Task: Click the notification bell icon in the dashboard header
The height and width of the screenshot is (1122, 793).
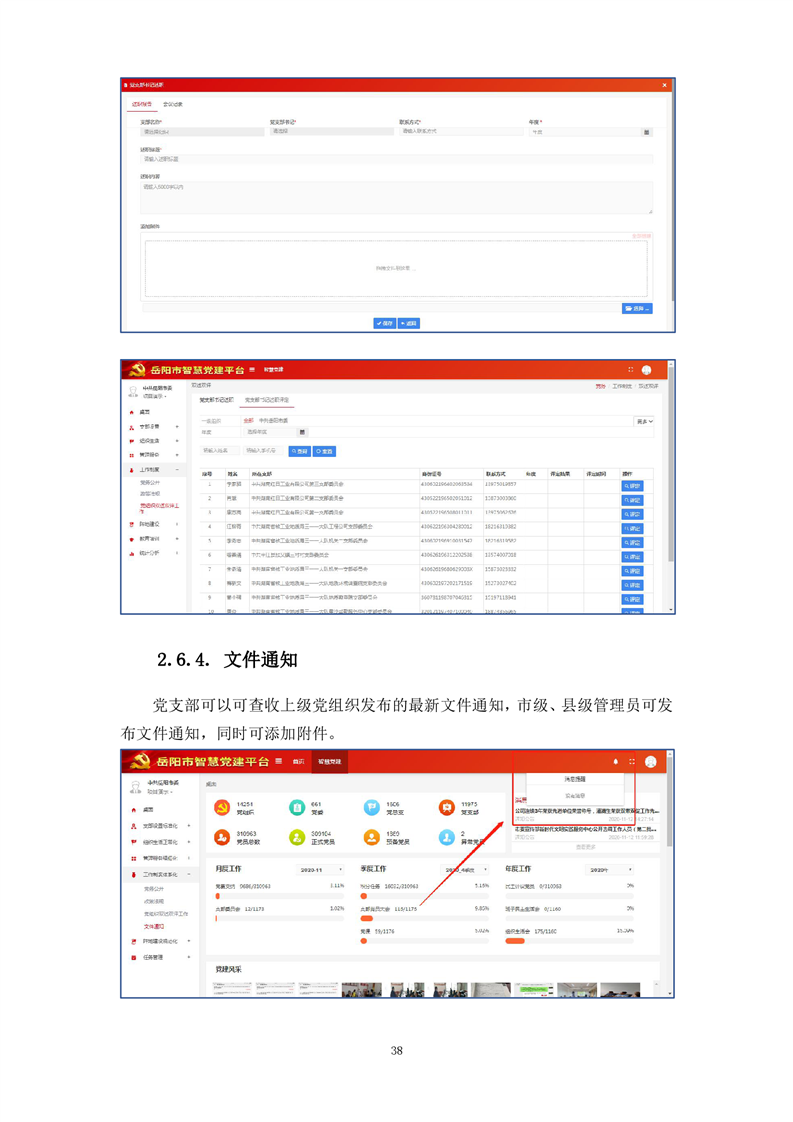Action: coord(616,761)
